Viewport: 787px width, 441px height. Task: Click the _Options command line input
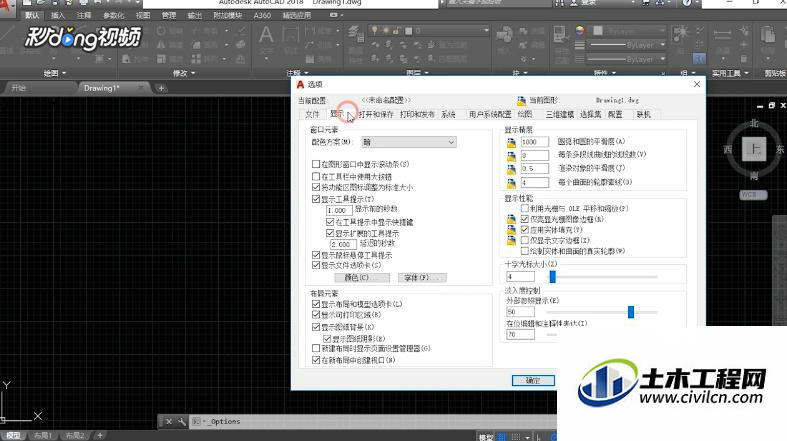[371, 421]
